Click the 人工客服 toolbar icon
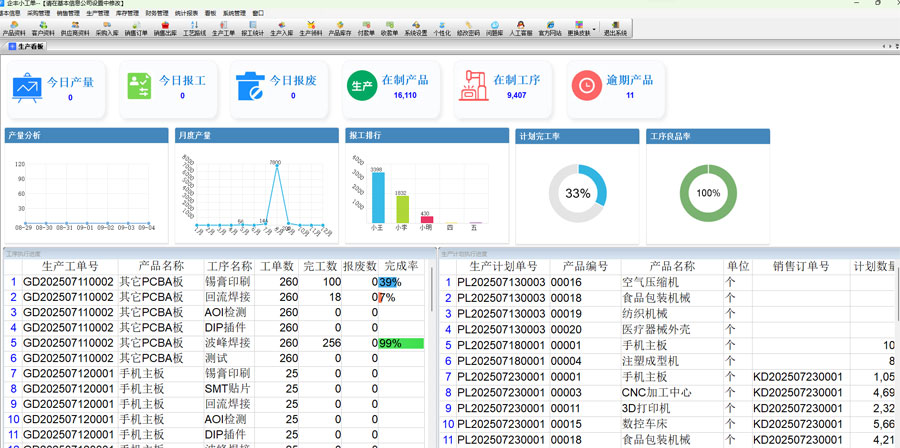The image size is (900, 448). (521, 27)
